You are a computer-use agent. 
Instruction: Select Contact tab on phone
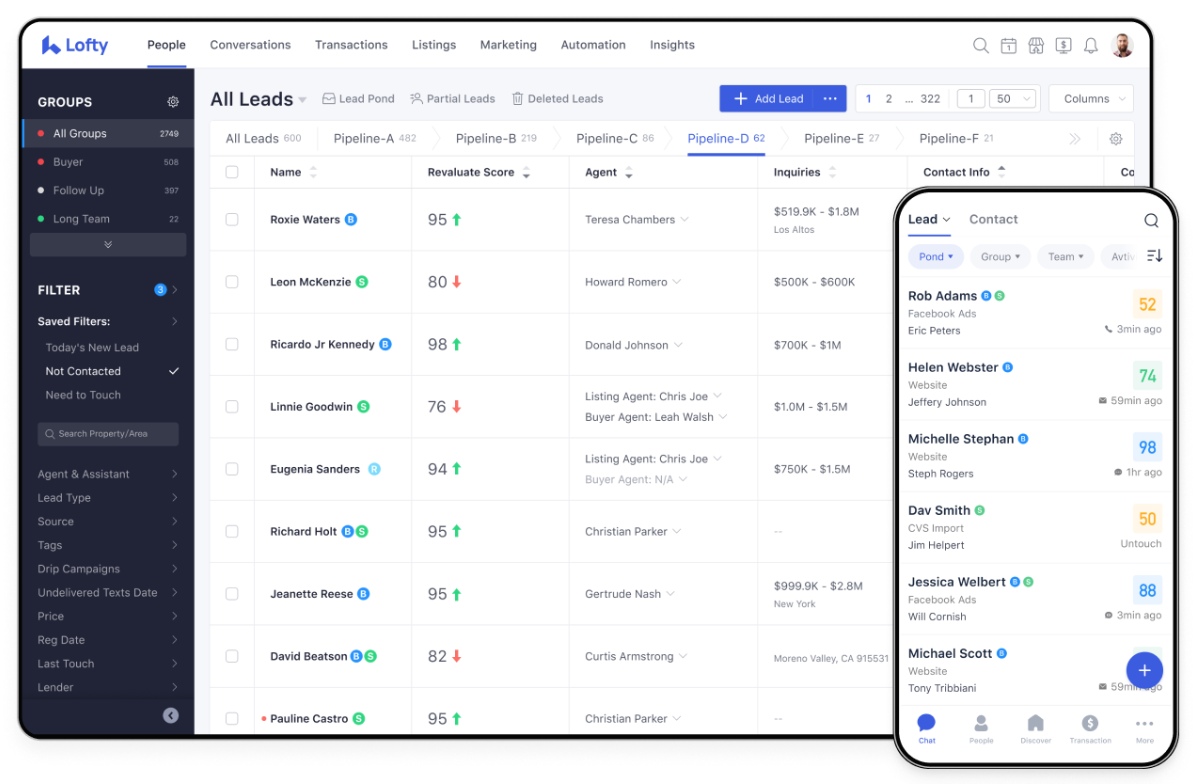[993, 219]
